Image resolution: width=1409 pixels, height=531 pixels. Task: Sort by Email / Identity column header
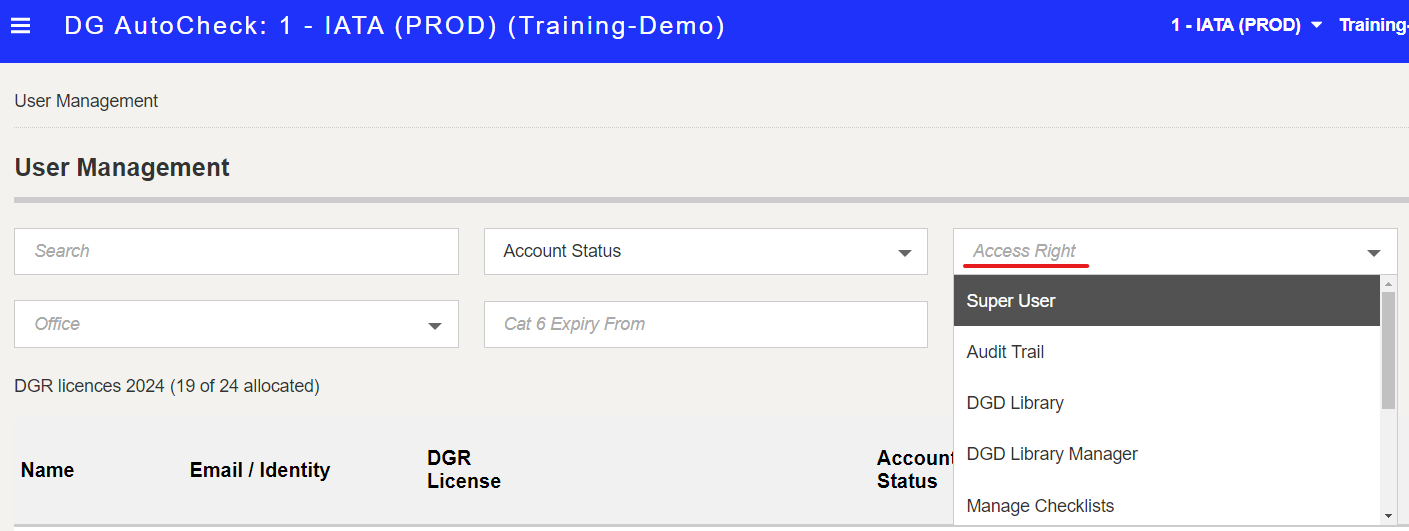tap(260, 470)
